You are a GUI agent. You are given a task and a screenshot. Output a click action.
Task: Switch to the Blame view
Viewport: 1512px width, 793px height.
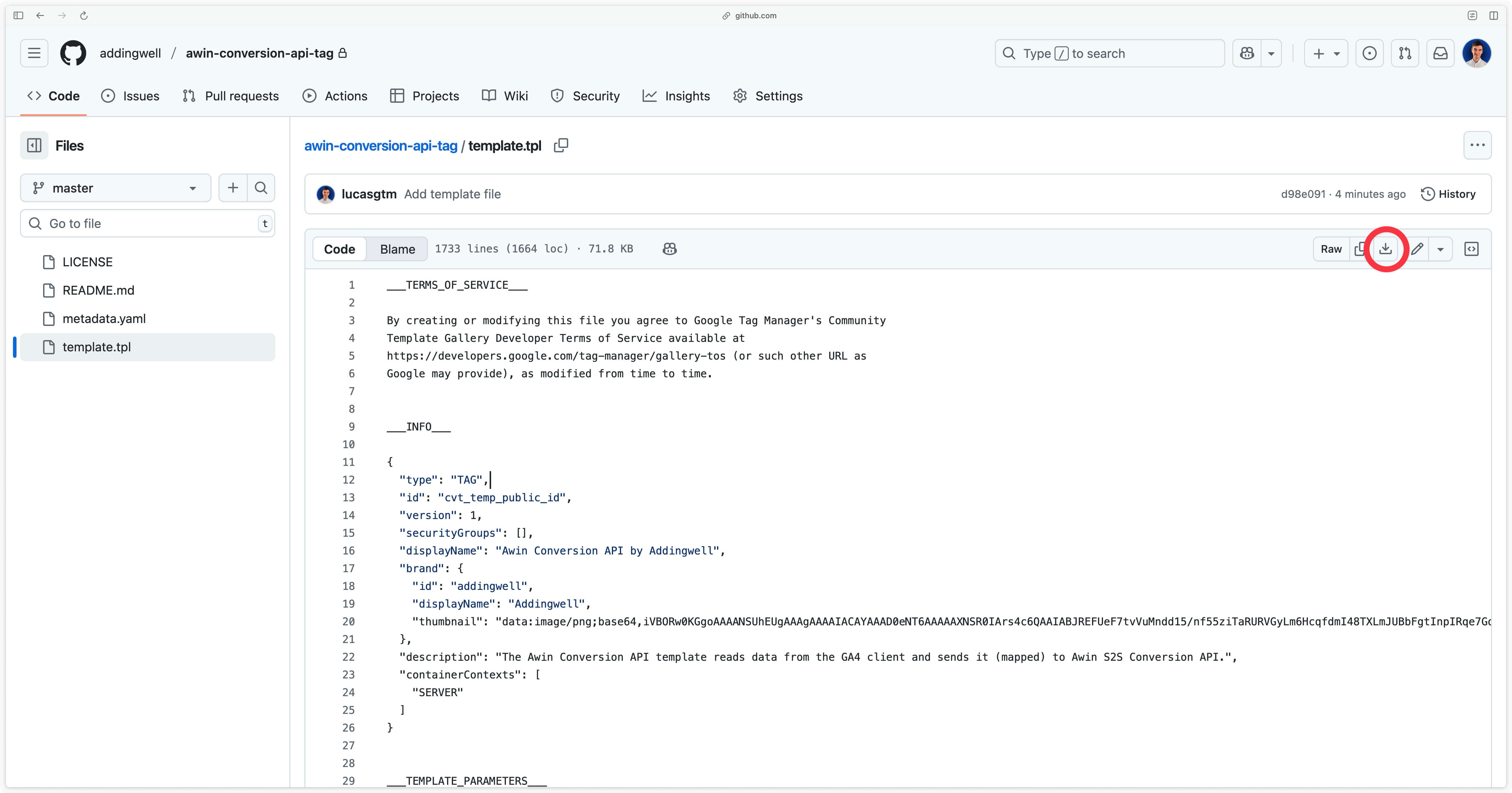397,249
